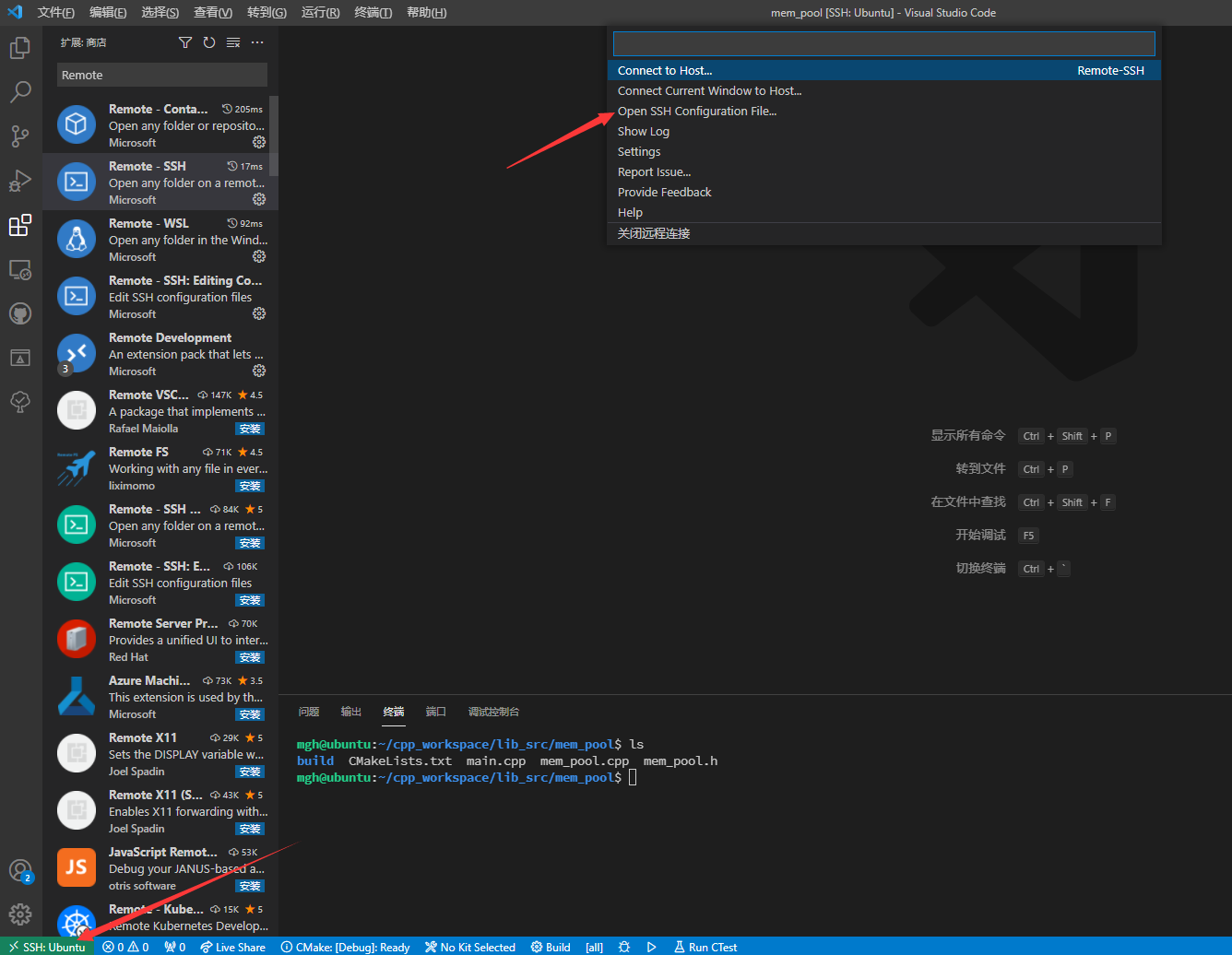Click the extensions search box containing Remote
Screen dimensions: 1232x955
162,75
